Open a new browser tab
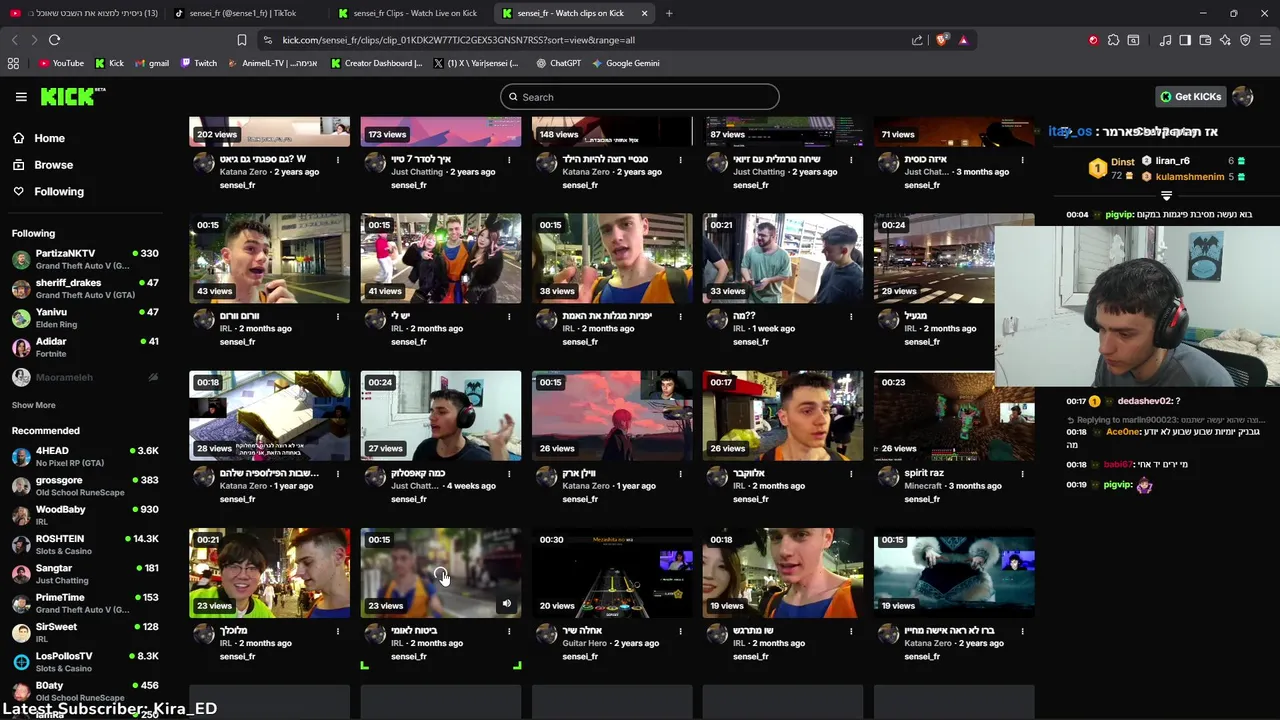1280x720 pixels. click(x=669, y=13)
